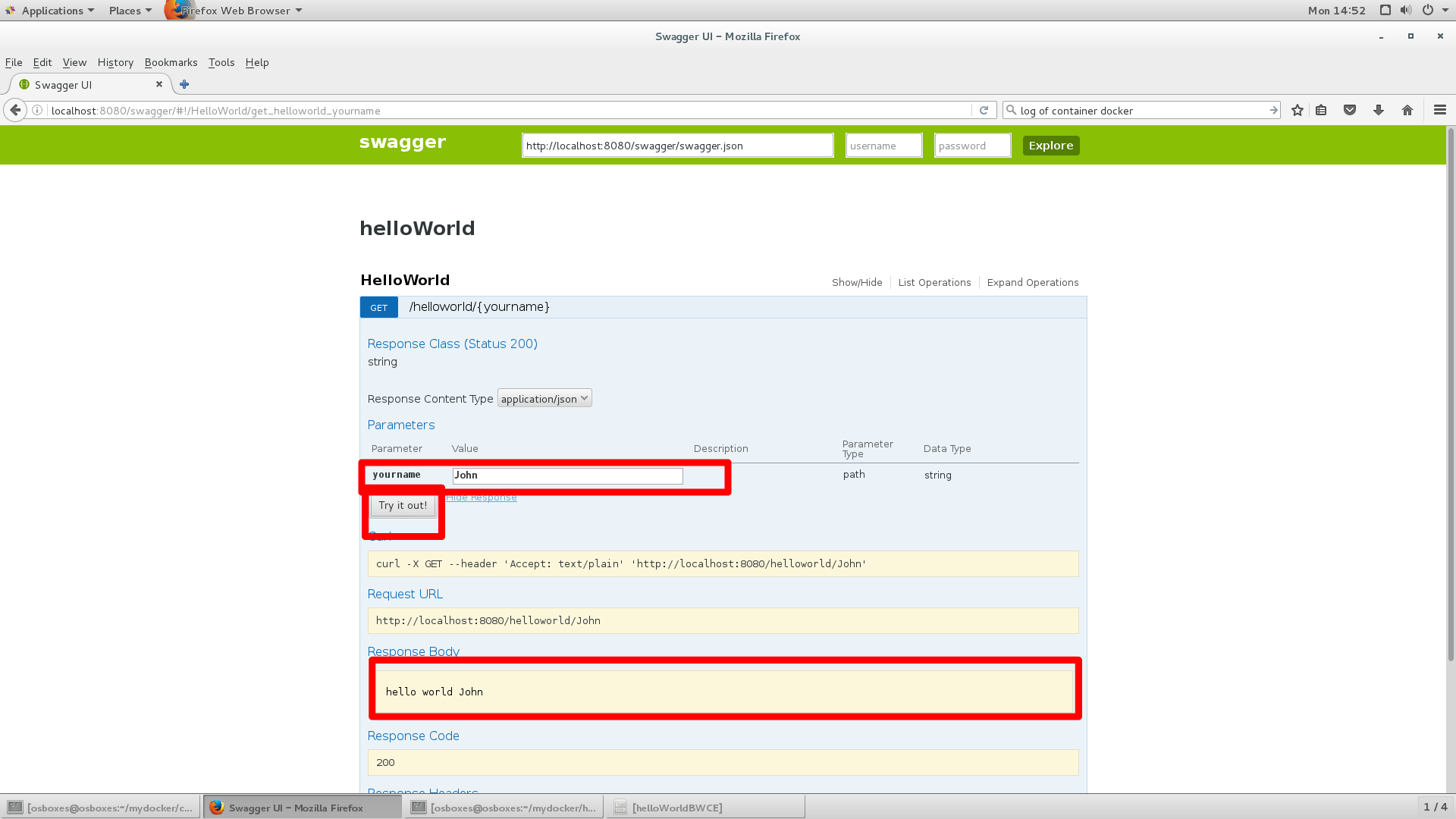Expand the Places menu
This screenshot has height=819, width=1456.
pos(130,11)
